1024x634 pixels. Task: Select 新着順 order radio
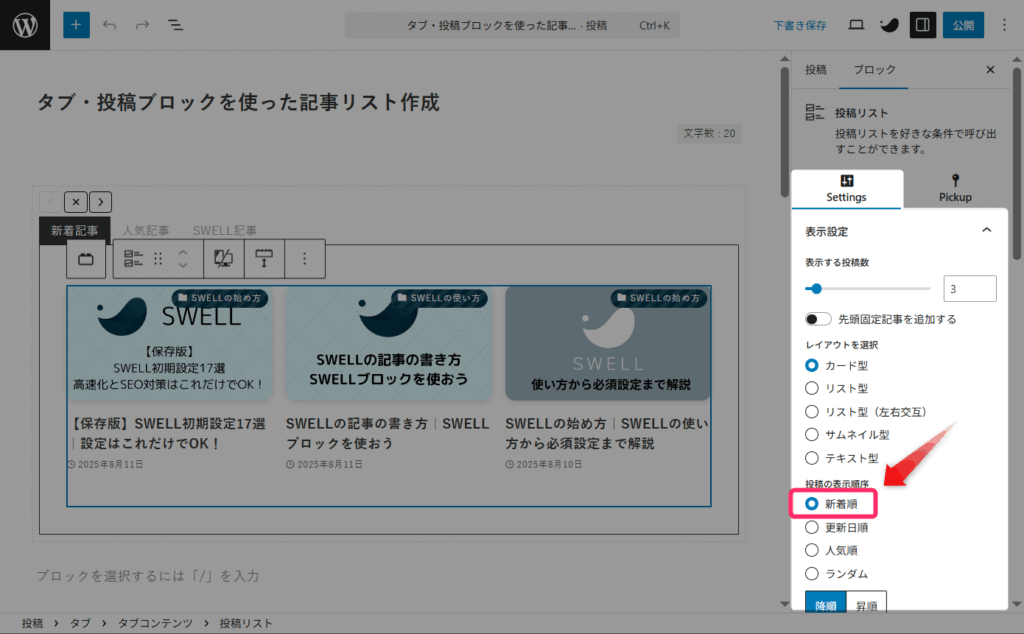coord(812,504)
